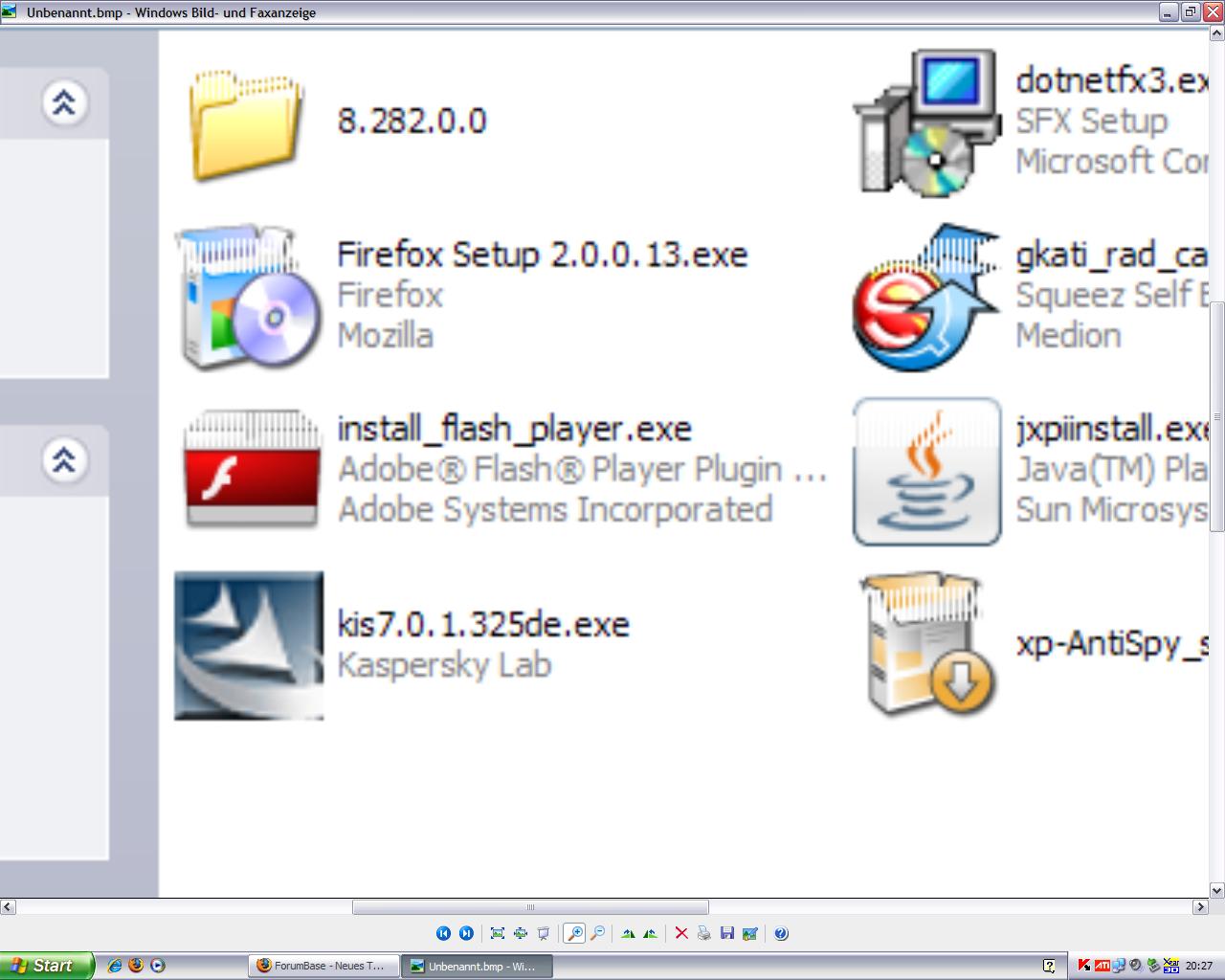
Task: Collapse the upper task pane chevron
Action: 64,102
